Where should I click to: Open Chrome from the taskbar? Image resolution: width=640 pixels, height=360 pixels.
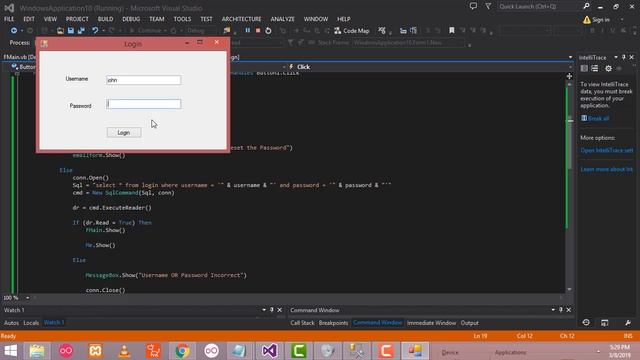tap(182, 351)
